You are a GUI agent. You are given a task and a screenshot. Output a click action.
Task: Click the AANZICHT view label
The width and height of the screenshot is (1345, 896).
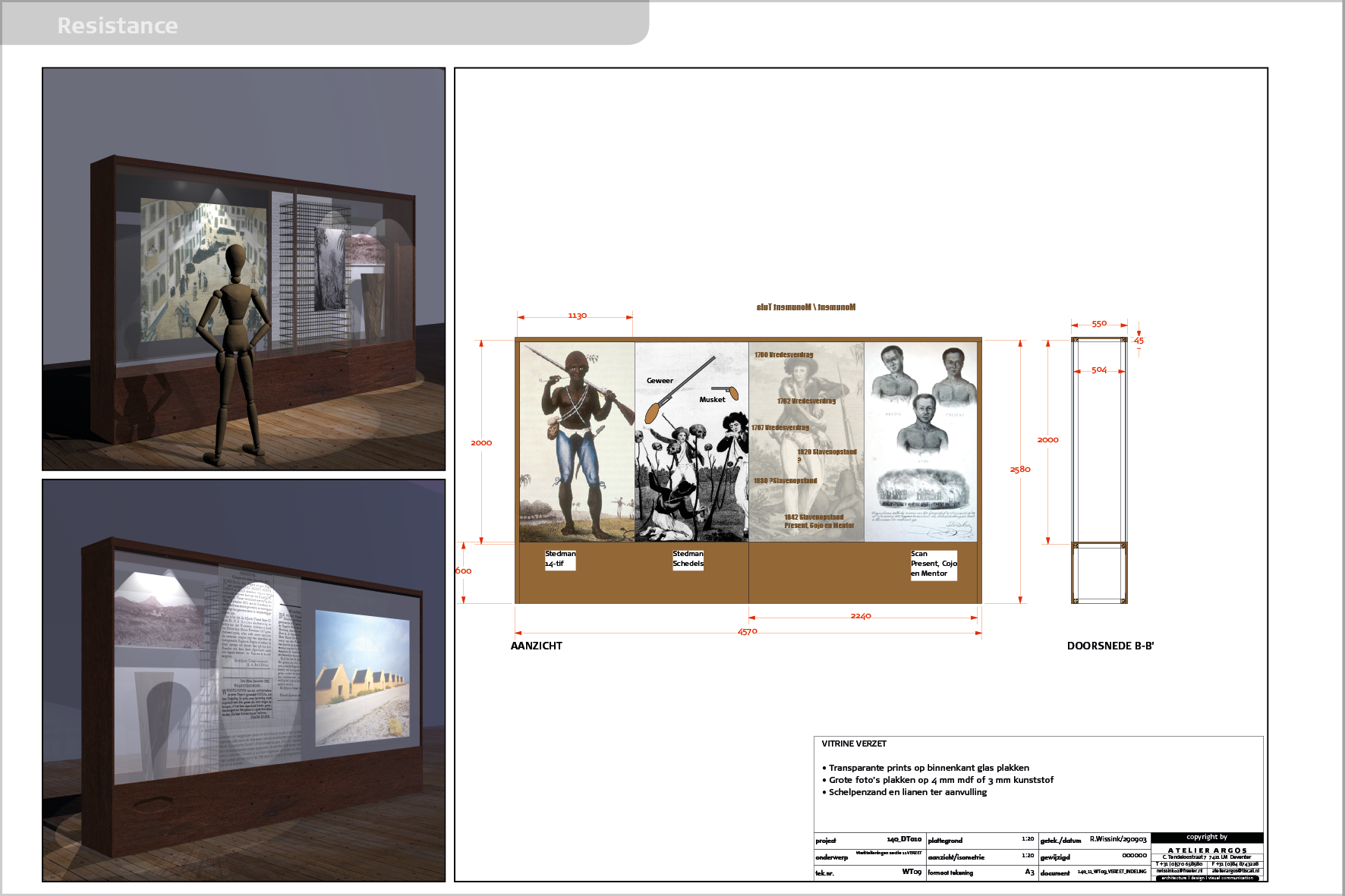coord(537,646)
